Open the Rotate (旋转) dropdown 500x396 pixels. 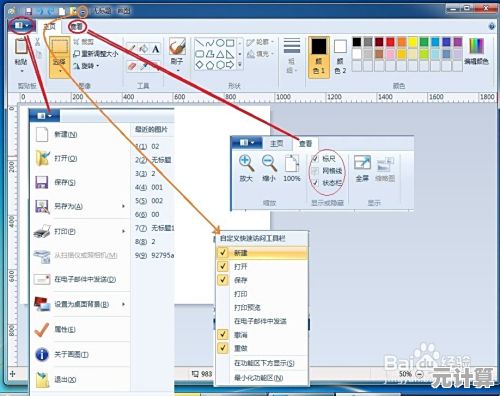click(x=86, y=66)
